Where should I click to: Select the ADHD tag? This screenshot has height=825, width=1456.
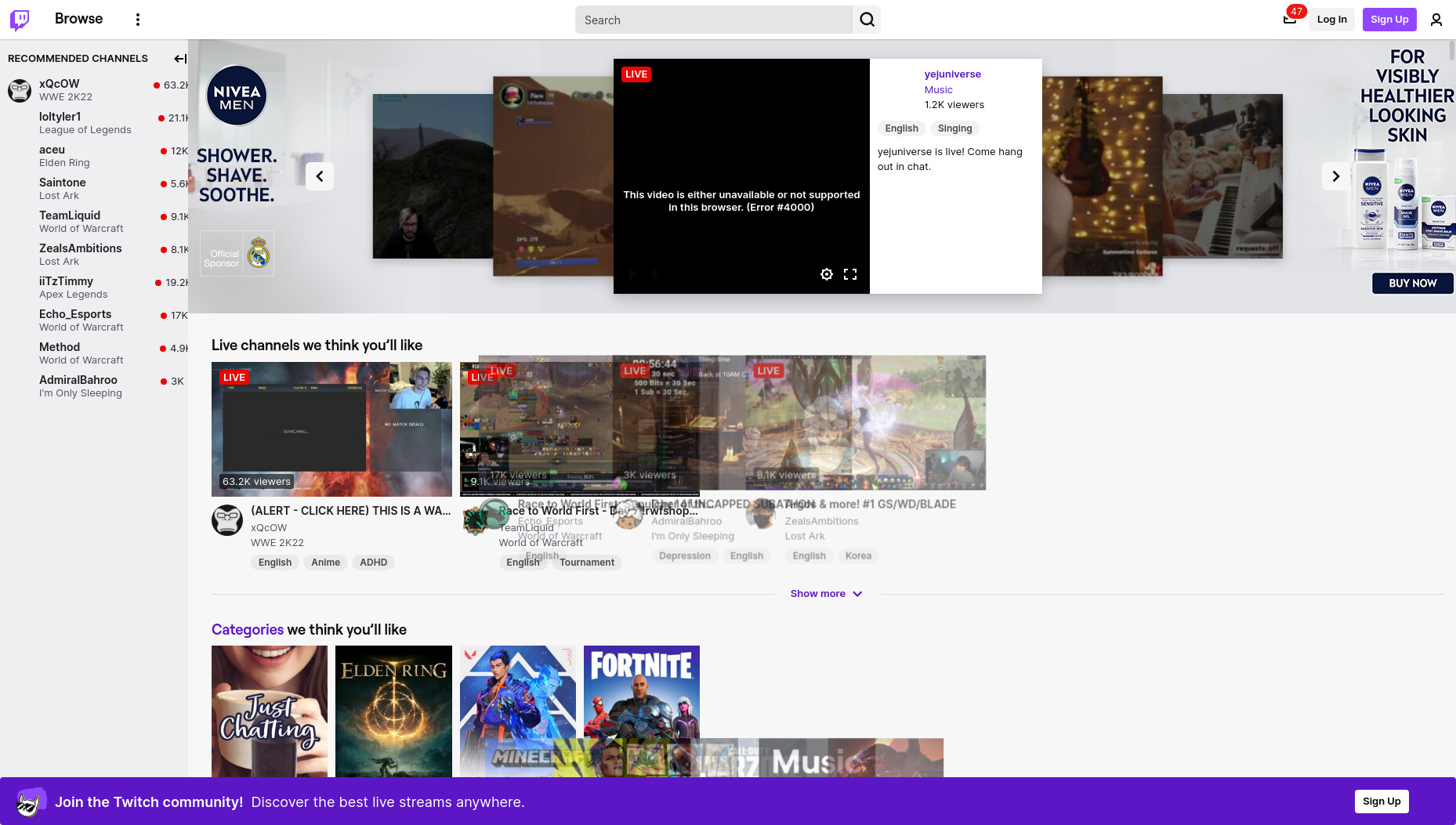click(x=373, y=563)
